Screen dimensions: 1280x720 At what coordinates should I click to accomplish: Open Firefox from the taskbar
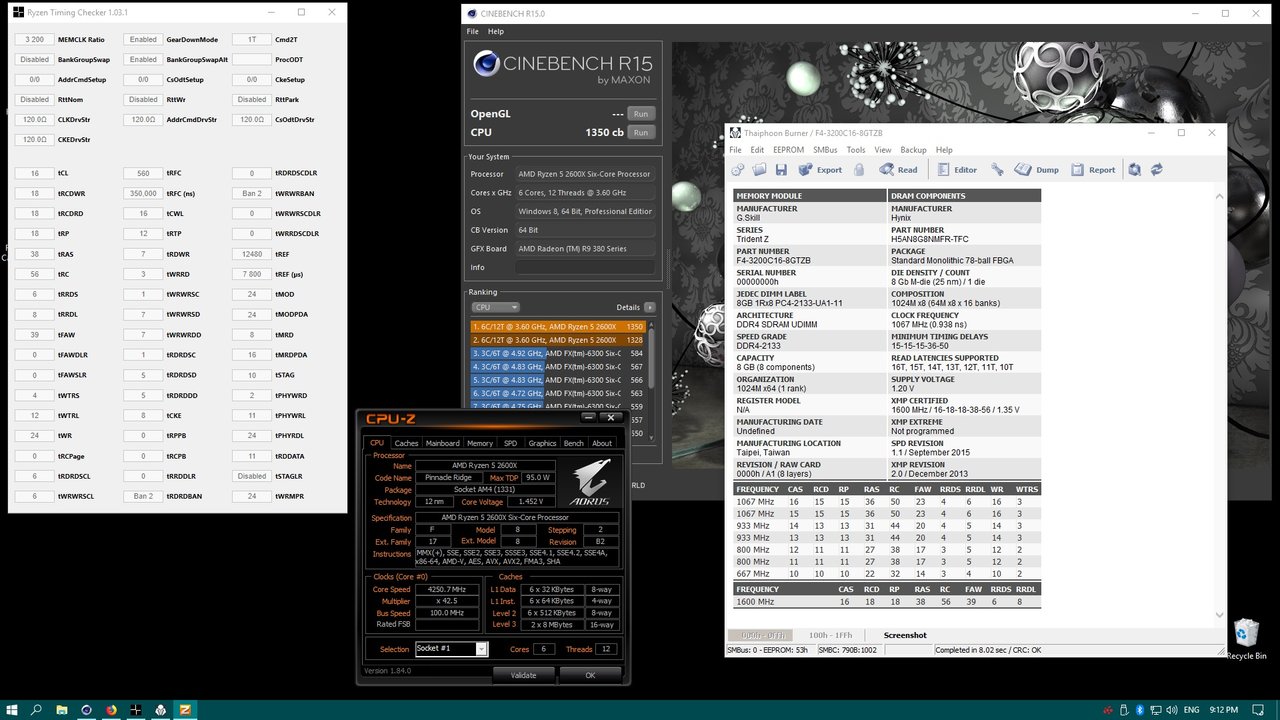(111, 710)
